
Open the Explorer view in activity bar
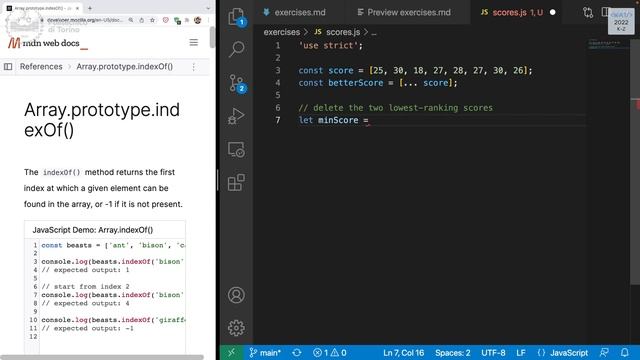(236, 17)
